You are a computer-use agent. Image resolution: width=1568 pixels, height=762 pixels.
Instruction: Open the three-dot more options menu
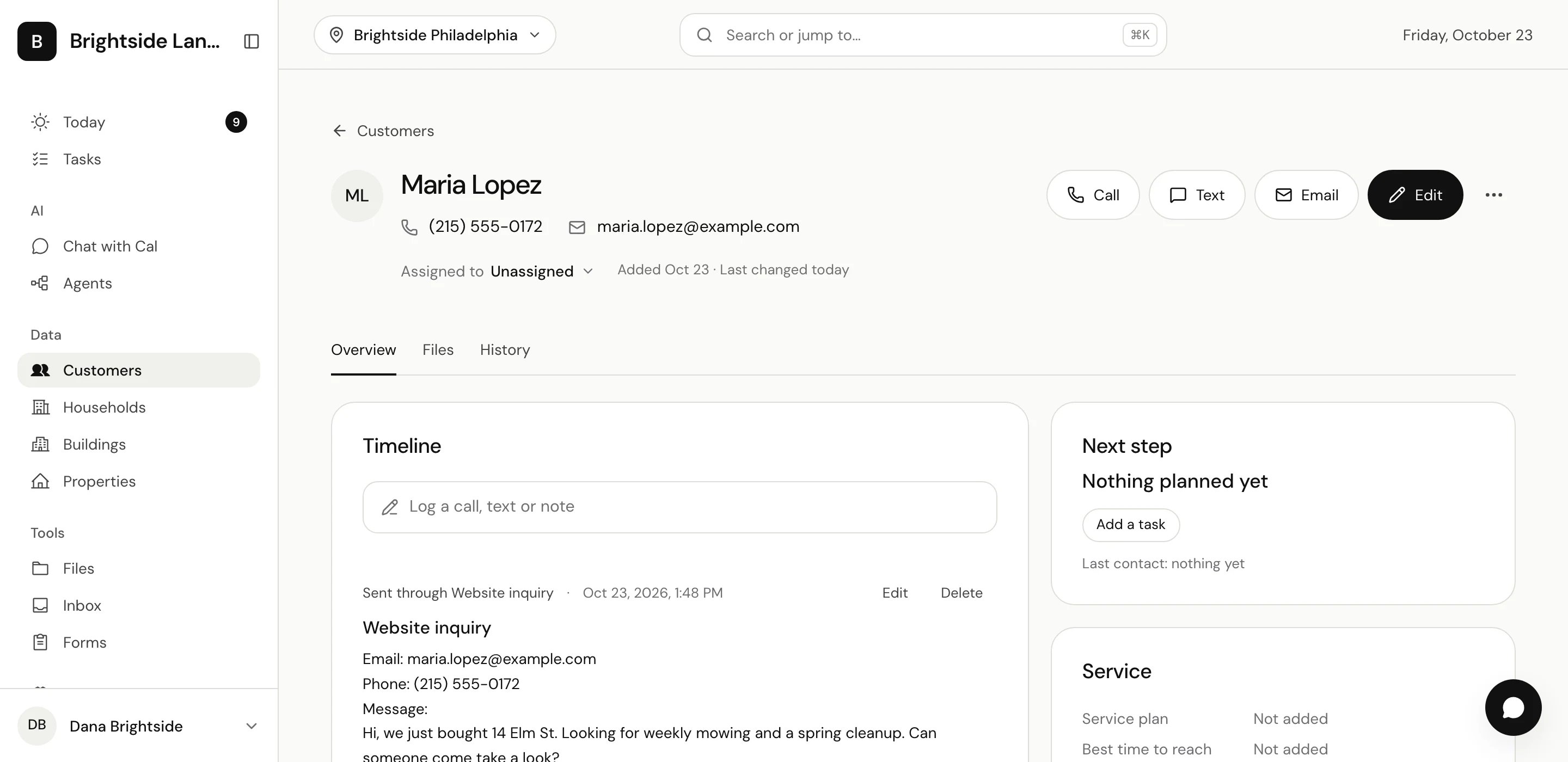pos(1493,195)
